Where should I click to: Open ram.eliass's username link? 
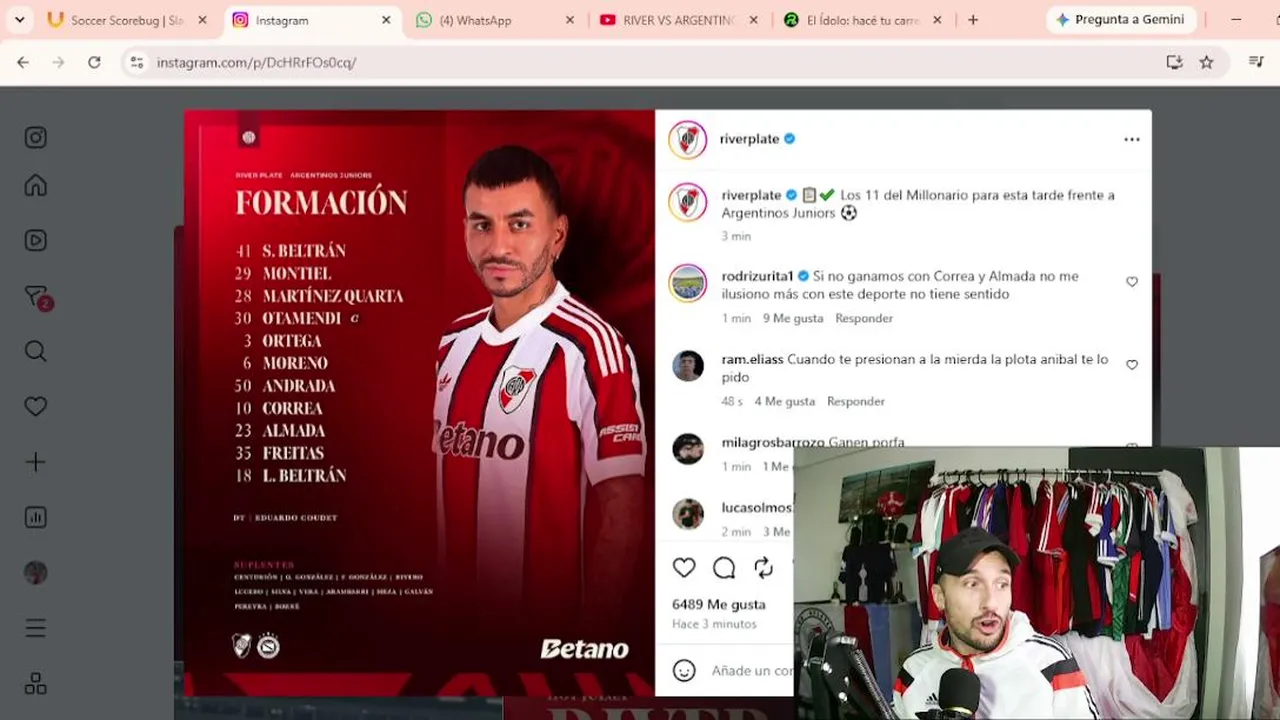(752, 359)
